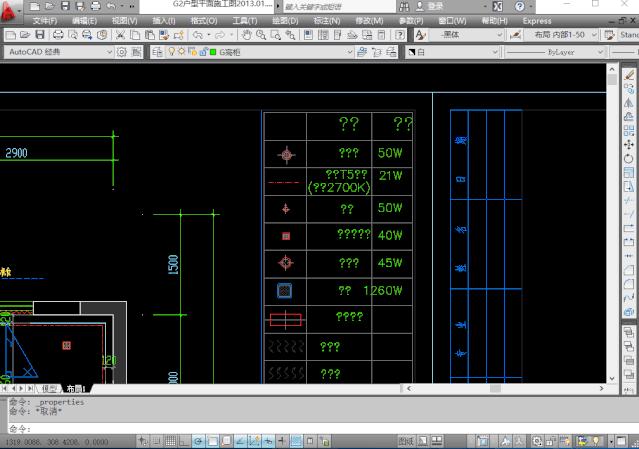639x449 pixels.
Task: Activate the Pan hand tool
Action: (x=245, y=35)
